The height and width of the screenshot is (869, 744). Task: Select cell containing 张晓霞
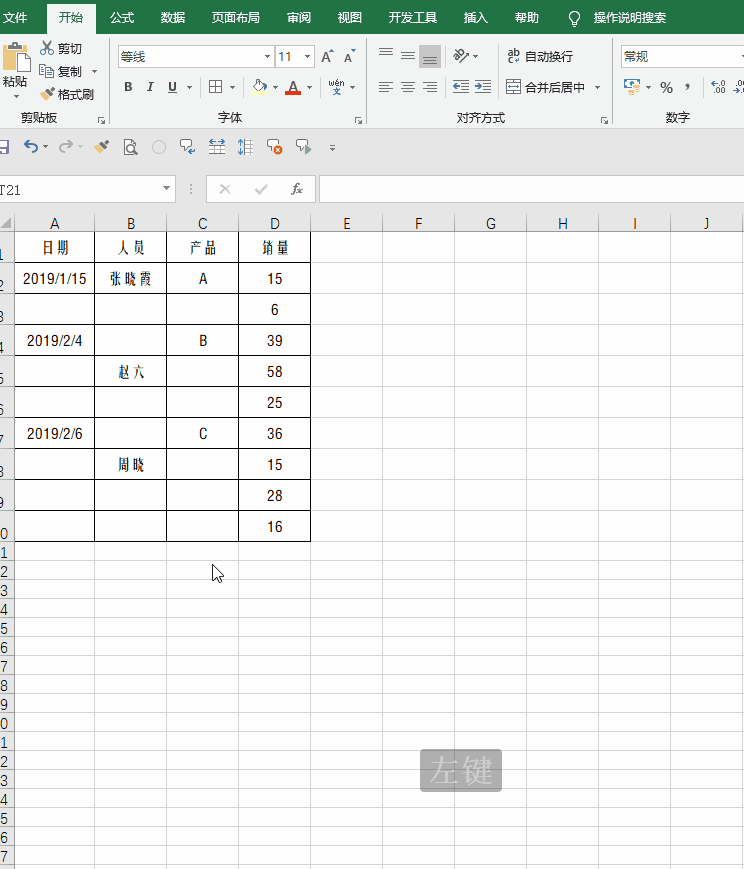coord(130,278)
